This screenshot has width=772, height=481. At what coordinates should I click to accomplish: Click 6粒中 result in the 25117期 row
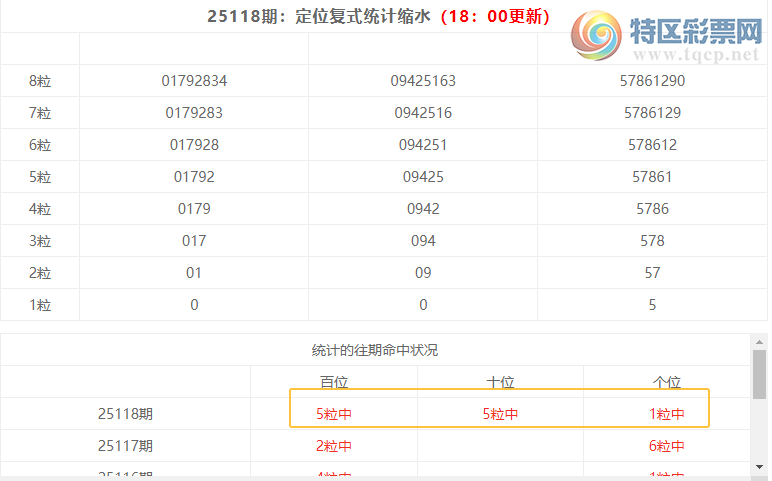(x=666, y=446)
